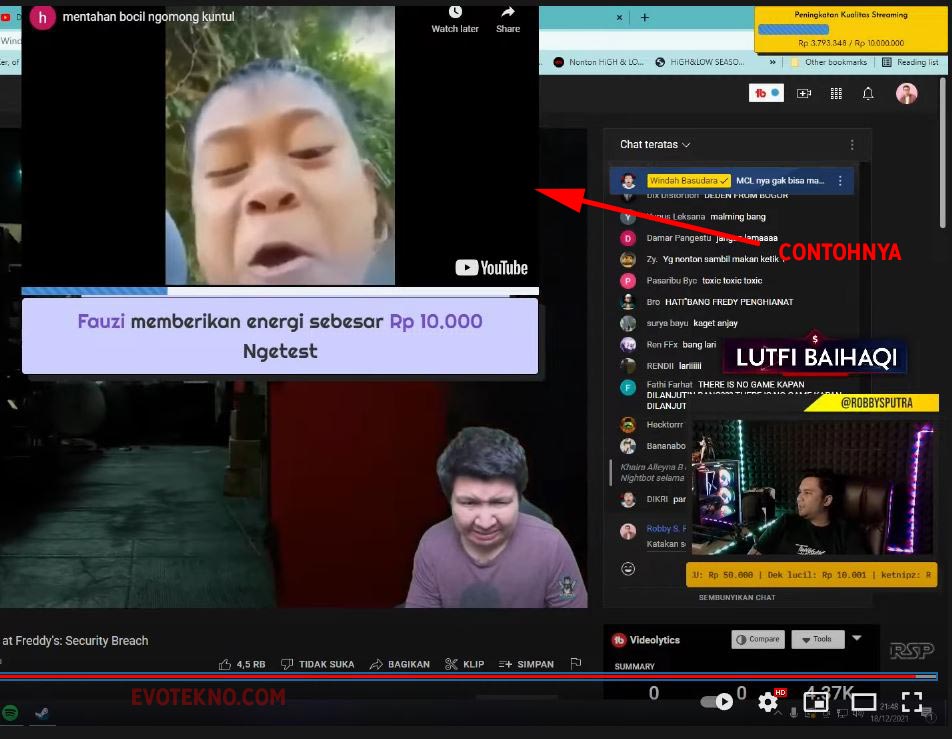Image resolution: width=952 pixels, height=739 pixels.
Task: Collapse the Videolytics panel arrow
Action: coord(857,638)
